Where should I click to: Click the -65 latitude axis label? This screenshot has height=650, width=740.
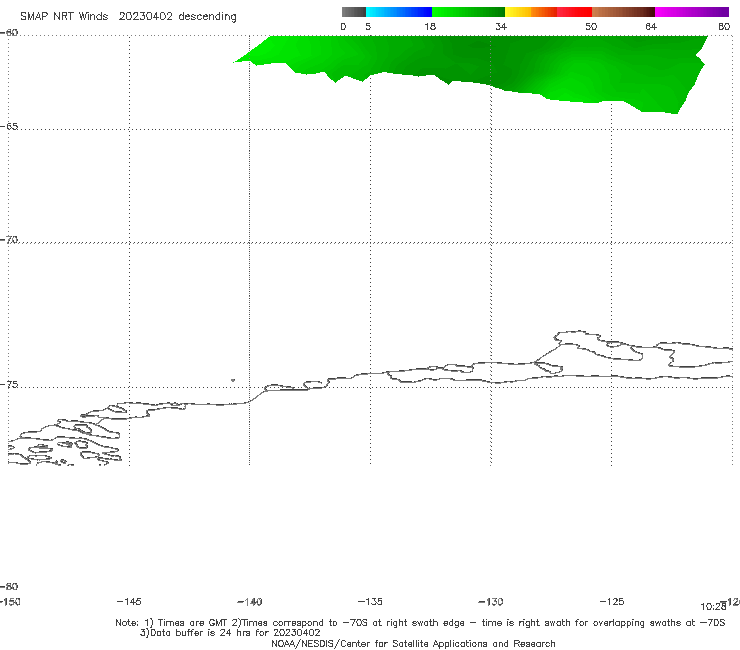click(x=9, y=127)
